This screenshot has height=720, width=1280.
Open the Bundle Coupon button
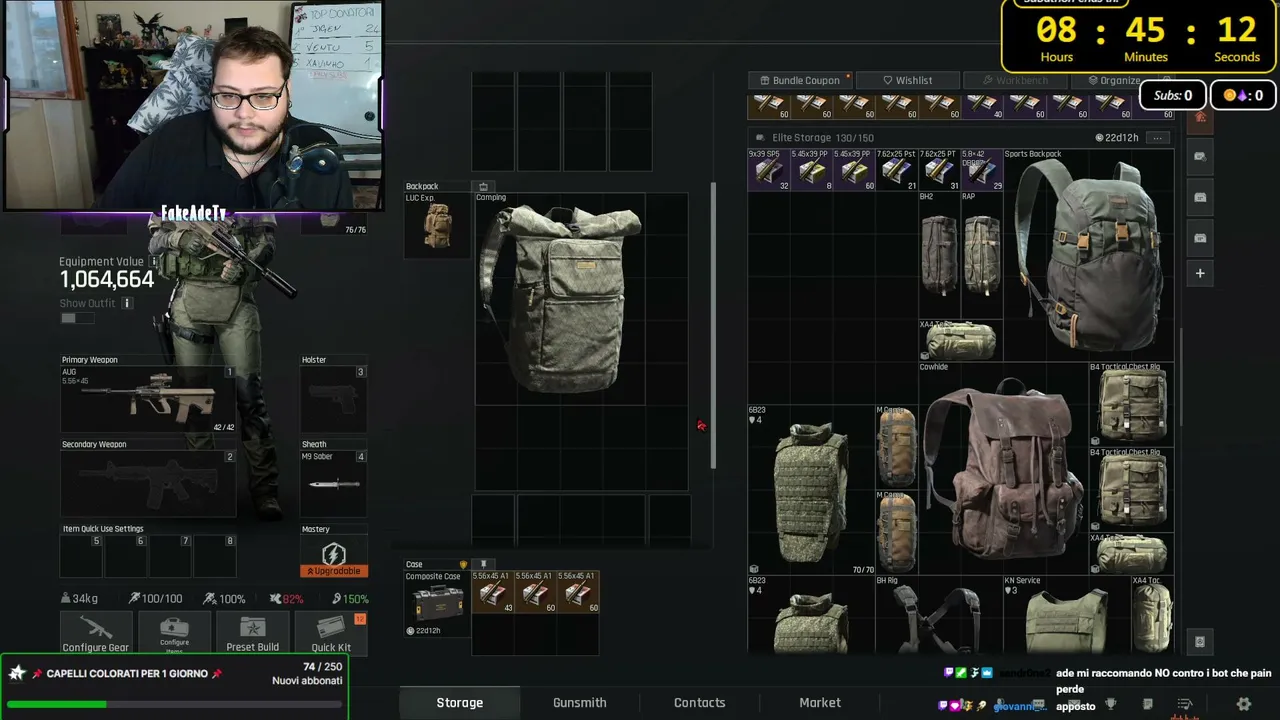pyautogui.click(x=801, y=80)
